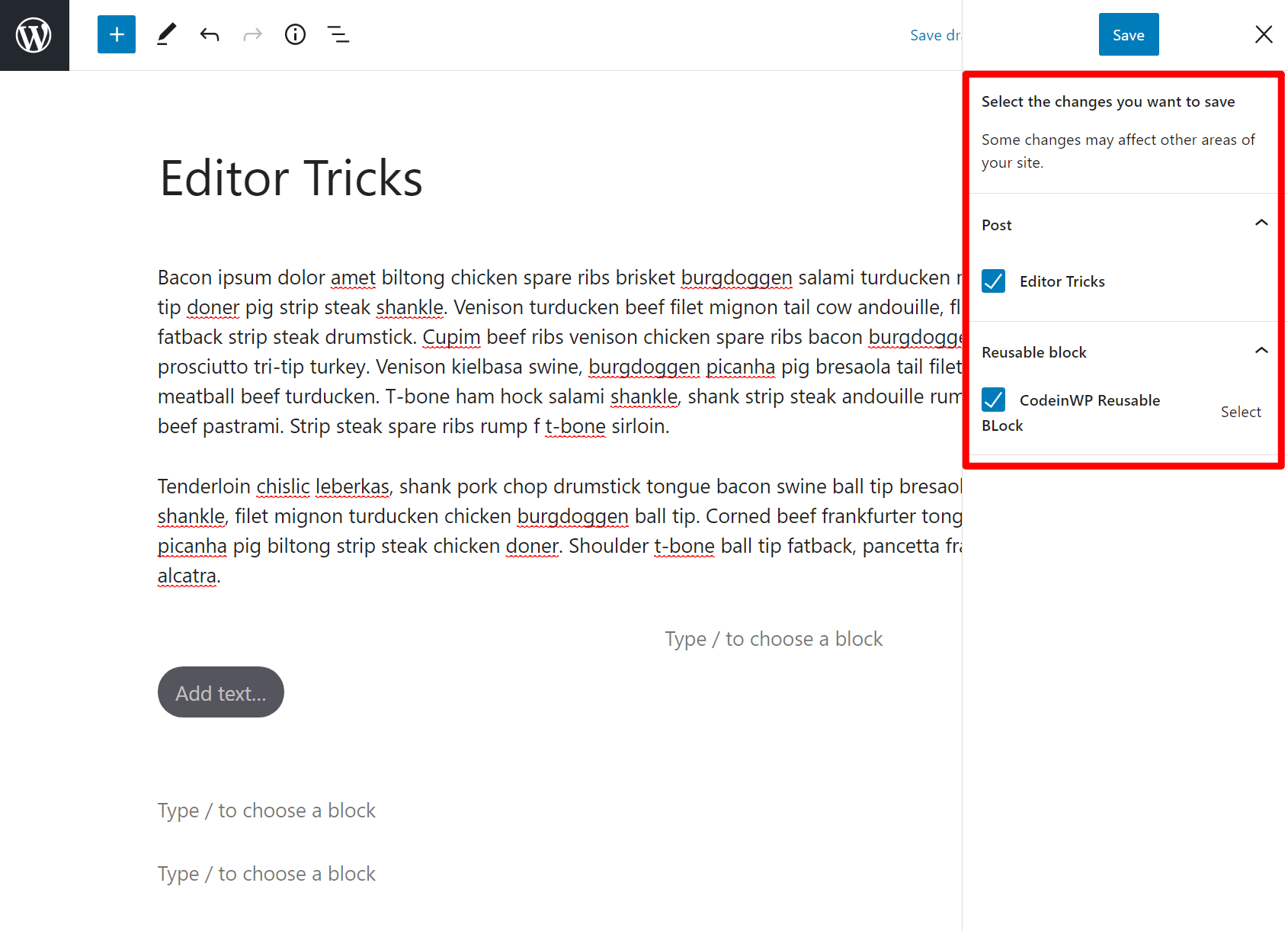The height and width of the screenshot is (931, 1288).
Task: Switch to the Select tool mode
Action: click(166, 34)
